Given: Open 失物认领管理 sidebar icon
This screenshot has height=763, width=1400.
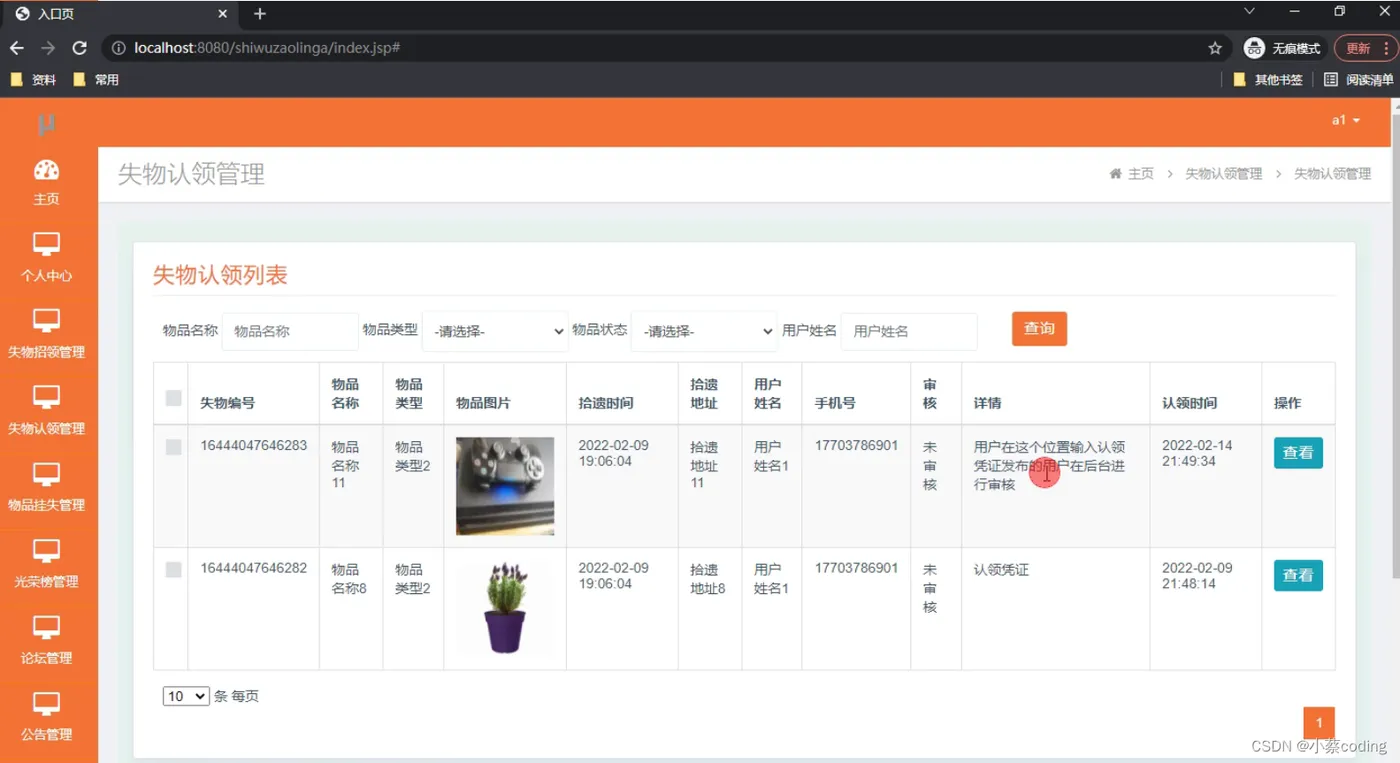Looking at the screenshot, I should coord(47,397).
